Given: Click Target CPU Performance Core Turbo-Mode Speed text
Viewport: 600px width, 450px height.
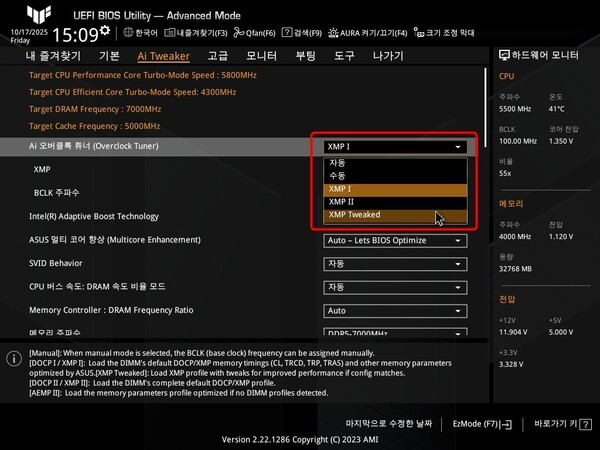Looking at the screenshot, I should [143, 75].
